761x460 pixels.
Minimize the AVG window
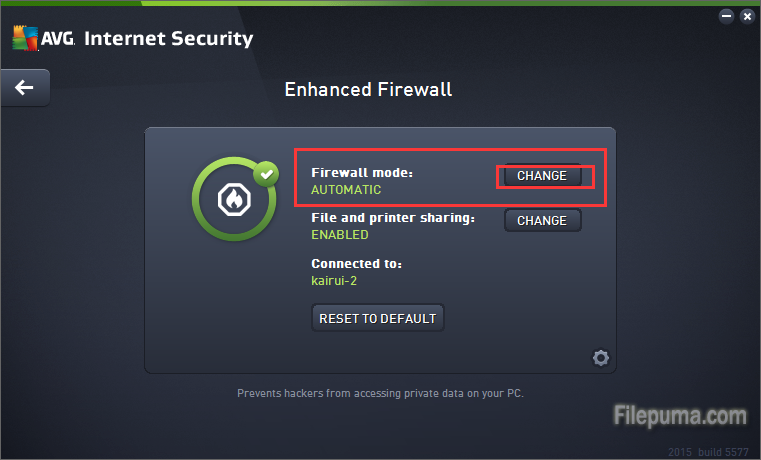point(724,16)
